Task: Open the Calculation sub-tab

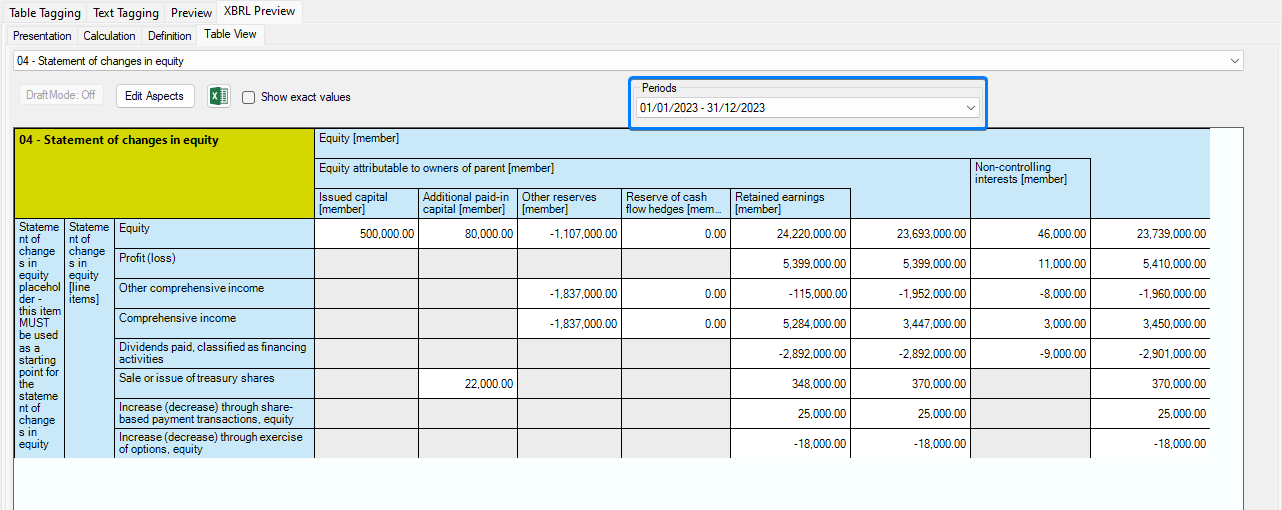Action: click(x=109, y=36)
